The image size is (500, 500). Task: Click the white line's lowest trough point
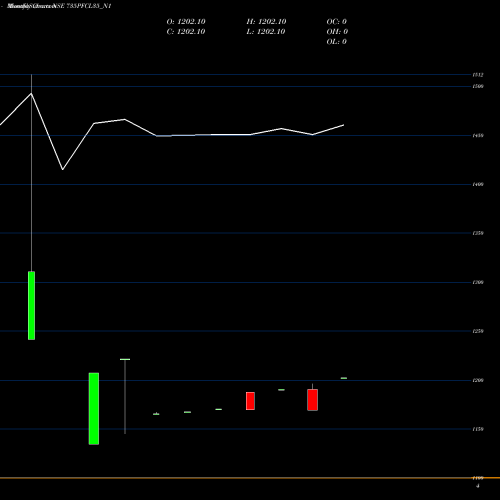(63, 170)
